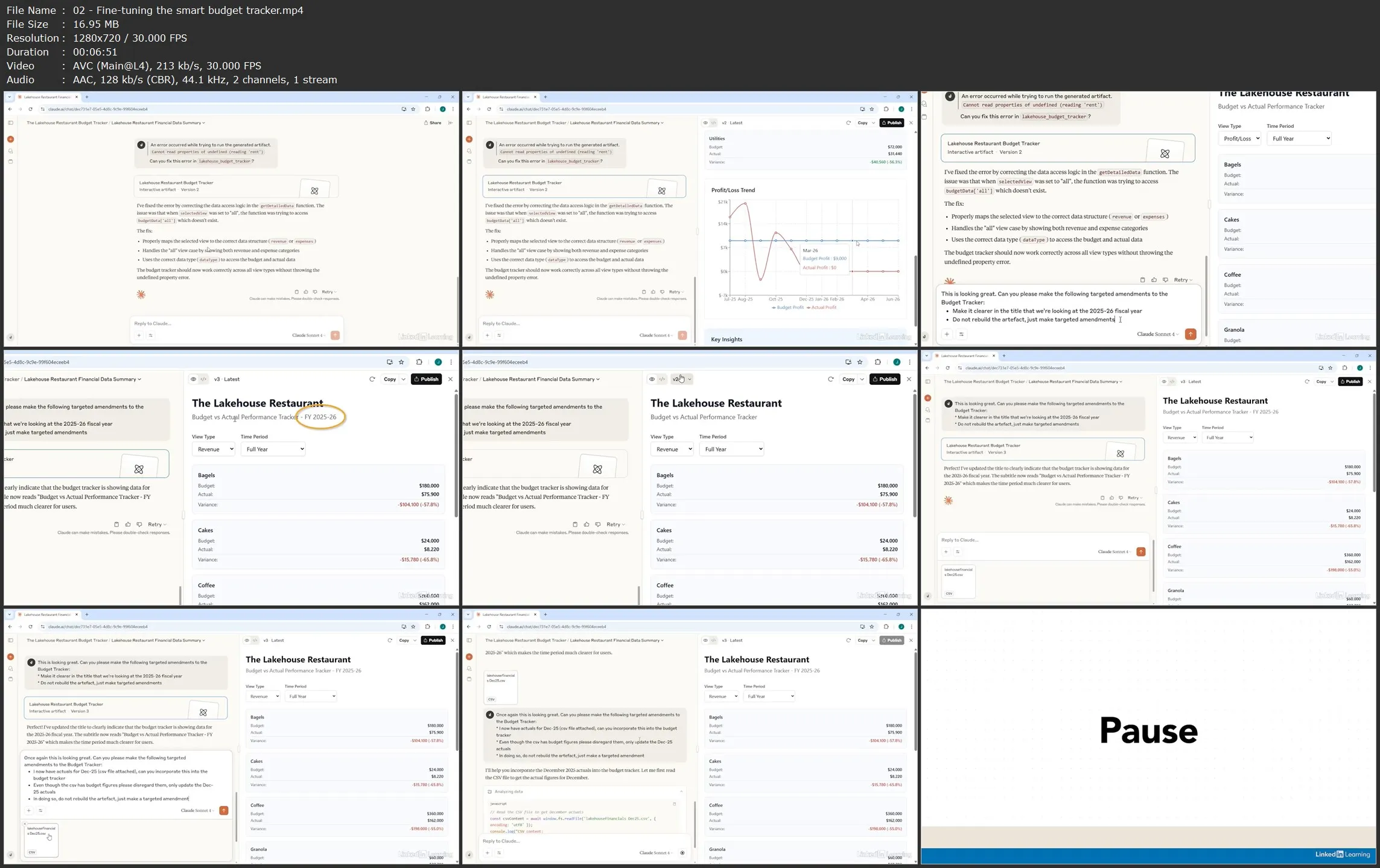Open the v2 version dropdown in the artifact header
1380x868 pixels.
681,379
